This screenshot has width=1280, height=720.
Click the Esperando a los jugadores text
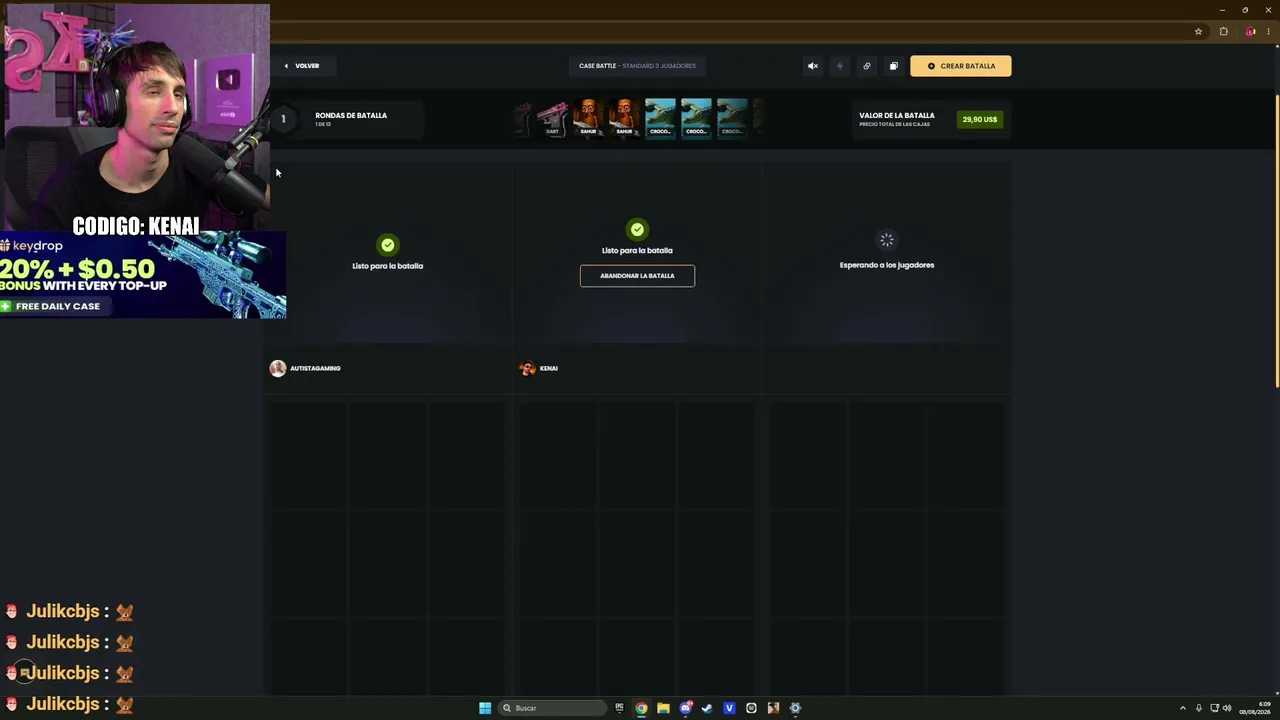point(887,265)
